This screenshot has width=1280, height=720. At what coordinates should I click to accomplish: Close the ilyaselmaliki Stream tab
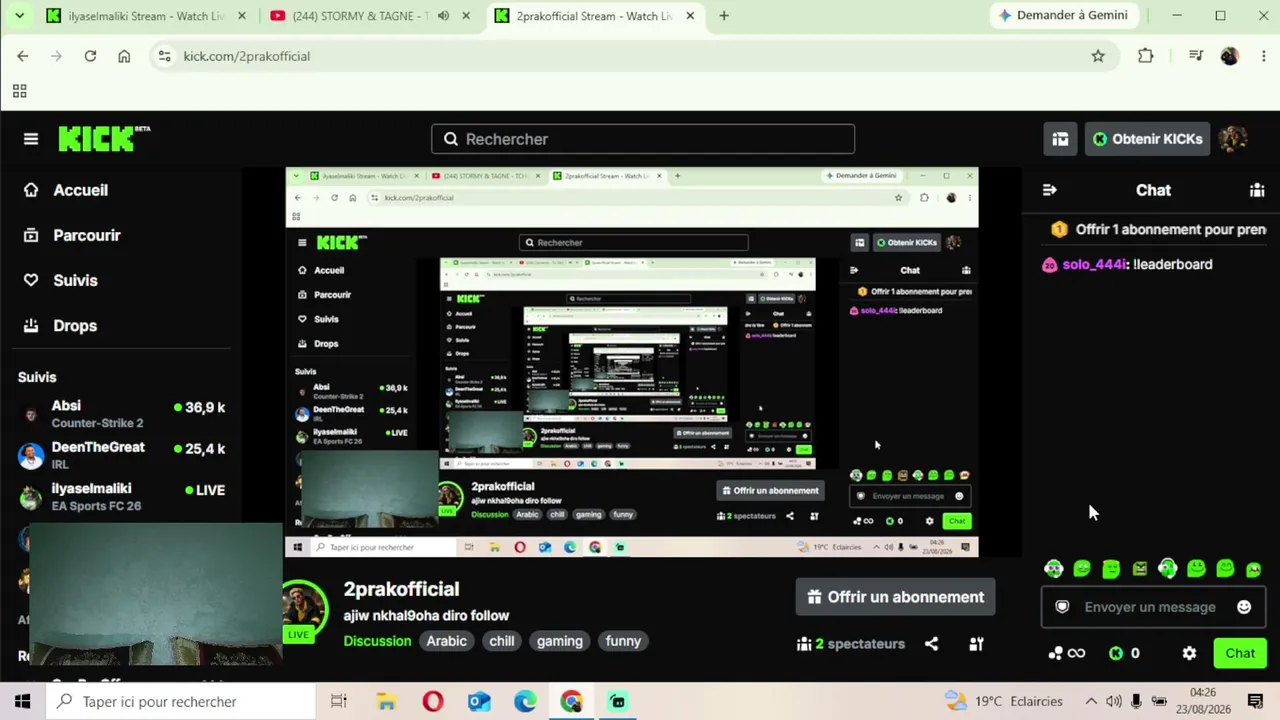point(241,16)
